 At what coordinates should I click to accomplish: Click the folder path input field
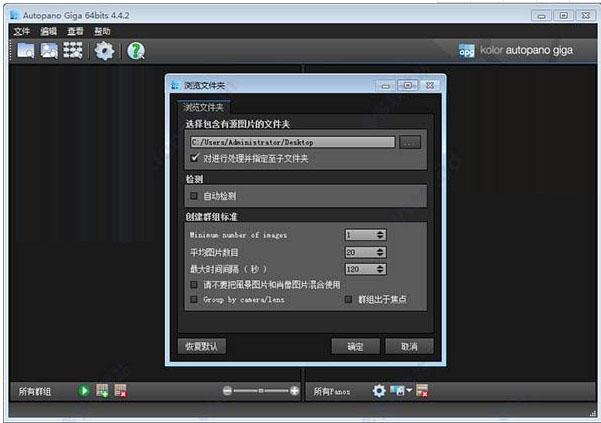click(292, 142)
